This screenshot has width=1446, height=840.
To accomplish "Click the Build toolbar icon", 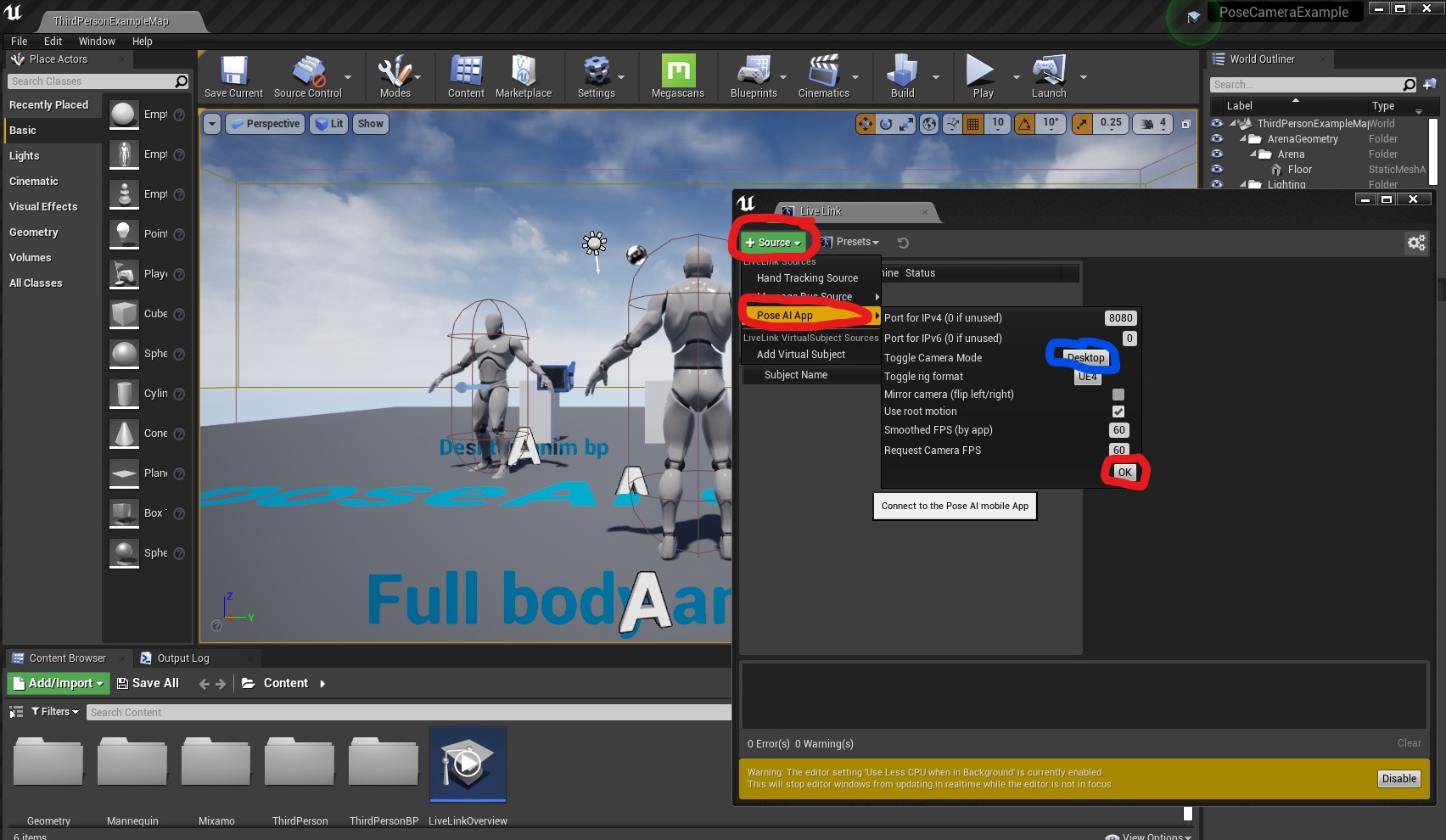I will (x=901, y=75).
